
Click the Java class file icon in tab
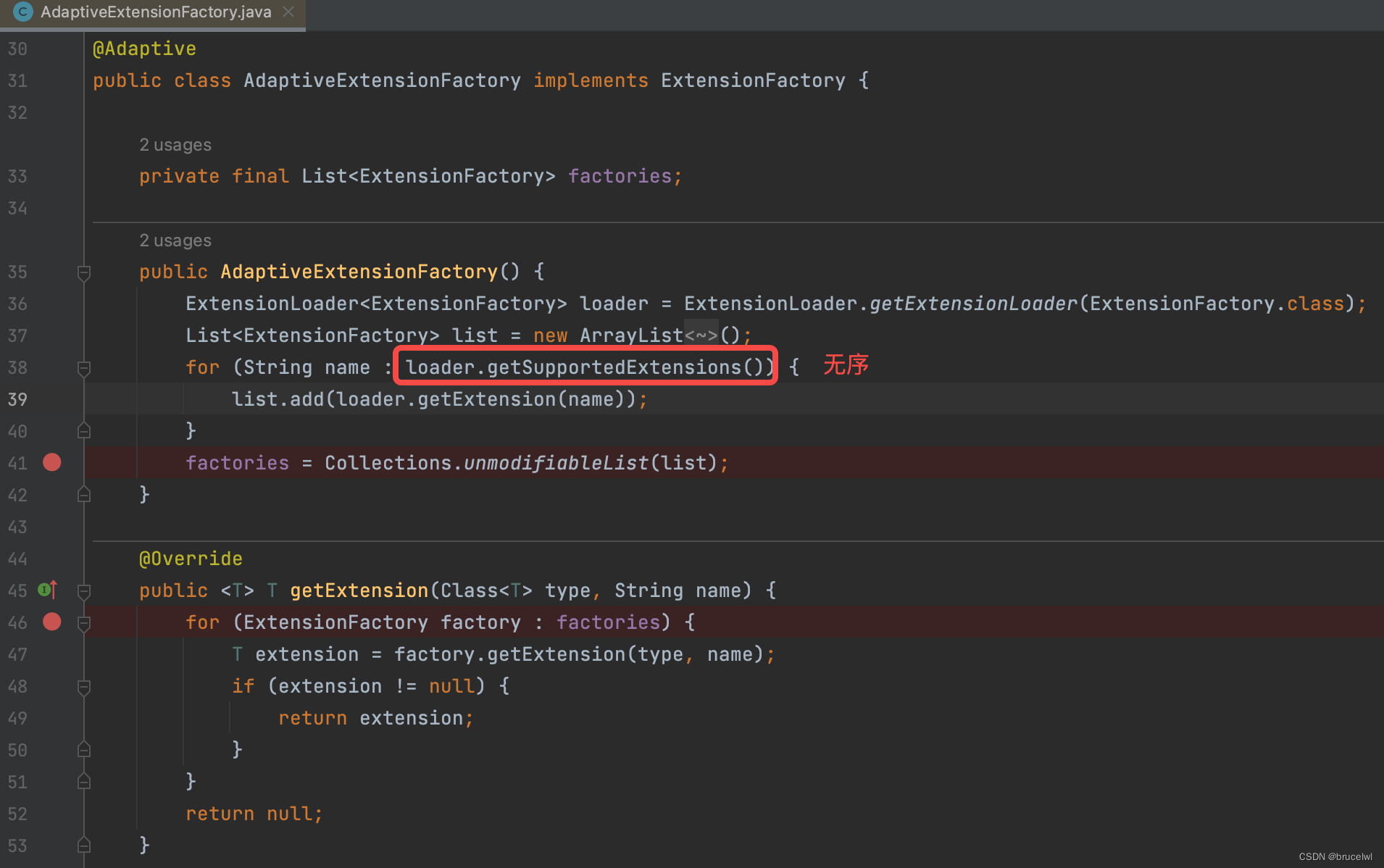point(23,12)
